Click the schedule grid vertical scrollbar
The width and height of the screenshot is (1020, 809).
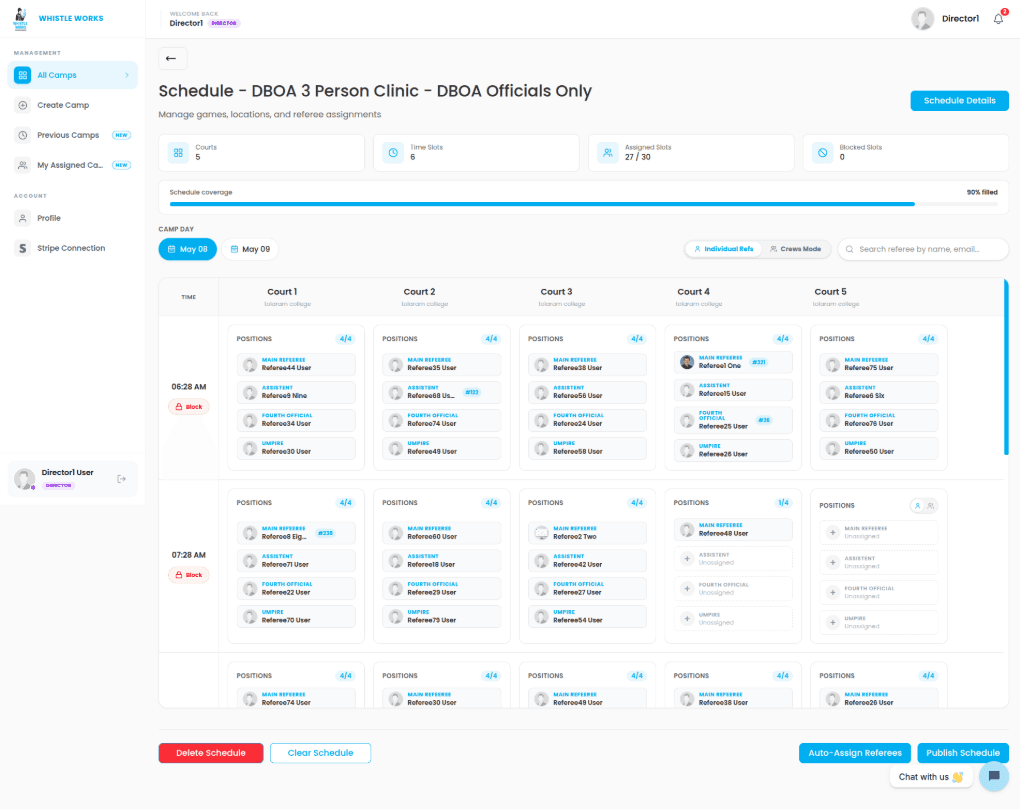coord(1006,367)
